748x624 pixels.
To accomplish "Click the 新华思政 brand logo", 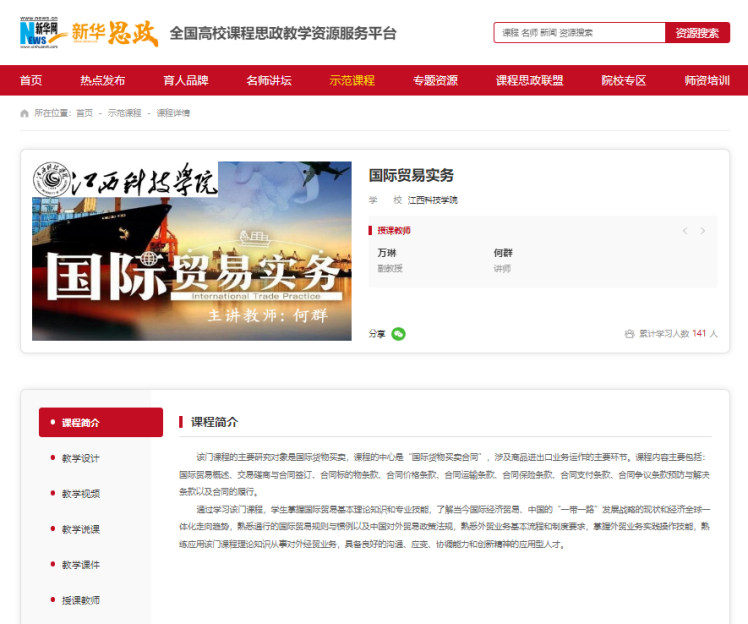I will (114, 33).
